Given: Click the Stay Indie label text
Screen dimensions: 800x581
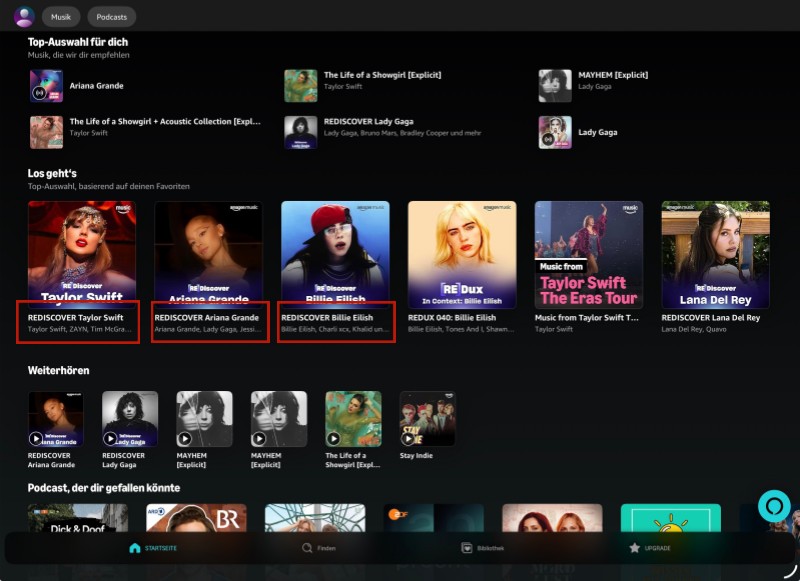Looking at the screenshot, I should coord(416,456).
